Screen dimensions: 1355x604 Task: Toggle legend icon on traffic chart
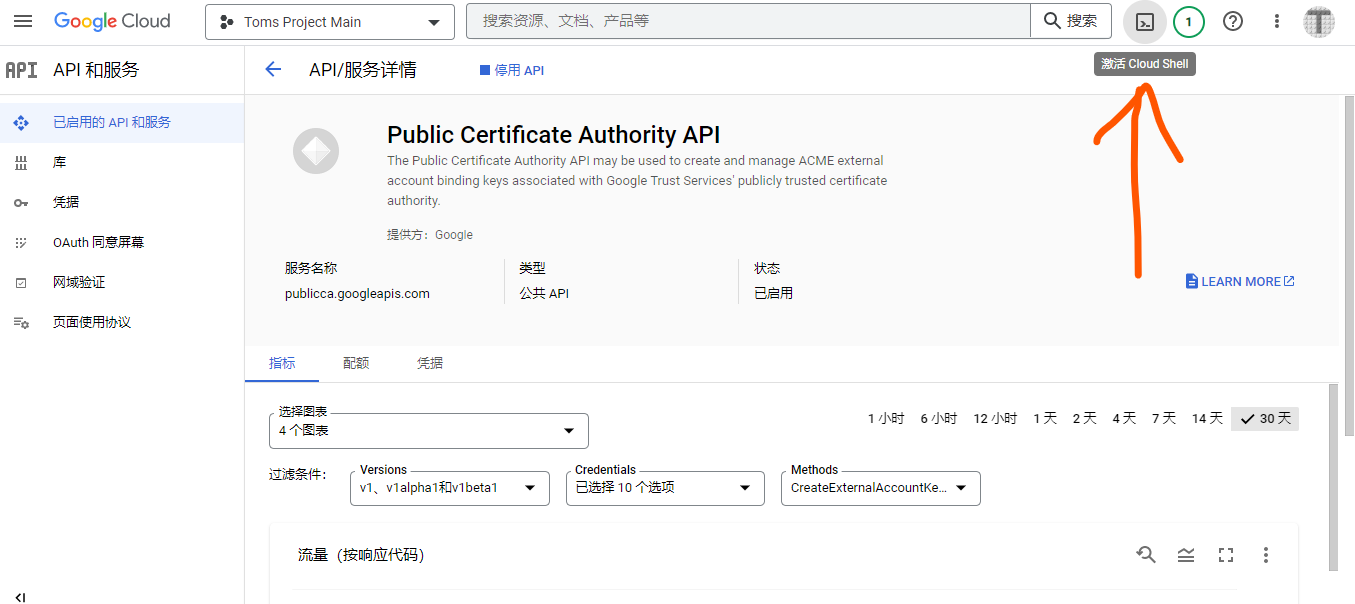point(1186,555)
